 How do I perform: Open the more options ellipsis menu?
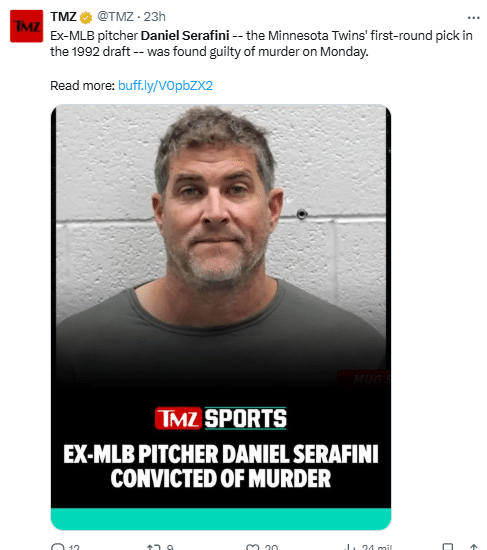pyautogui.click(x=473, y=18)
